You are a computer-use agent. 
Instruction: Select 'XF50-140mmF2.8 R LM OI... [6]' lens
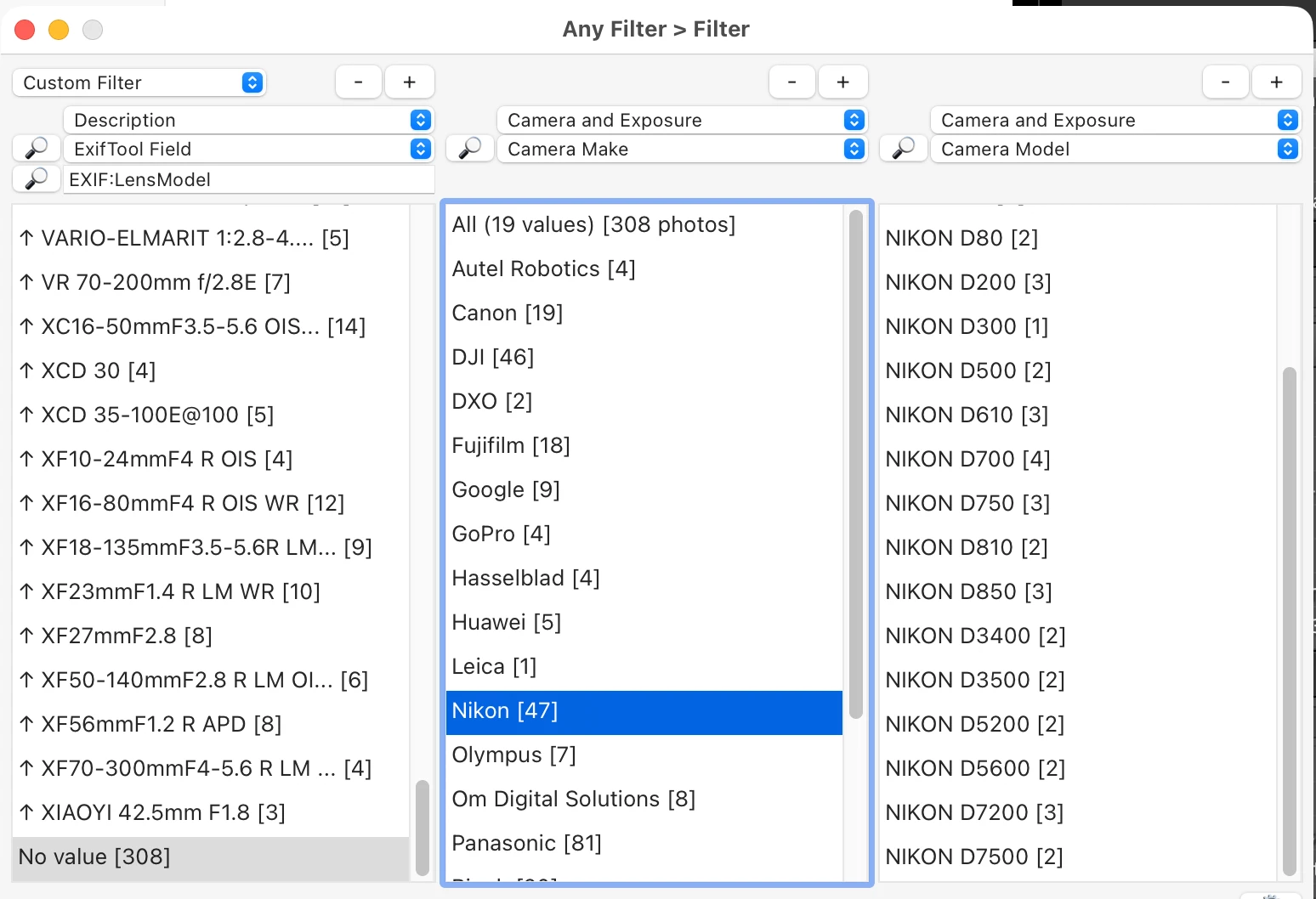click(211, 680)
